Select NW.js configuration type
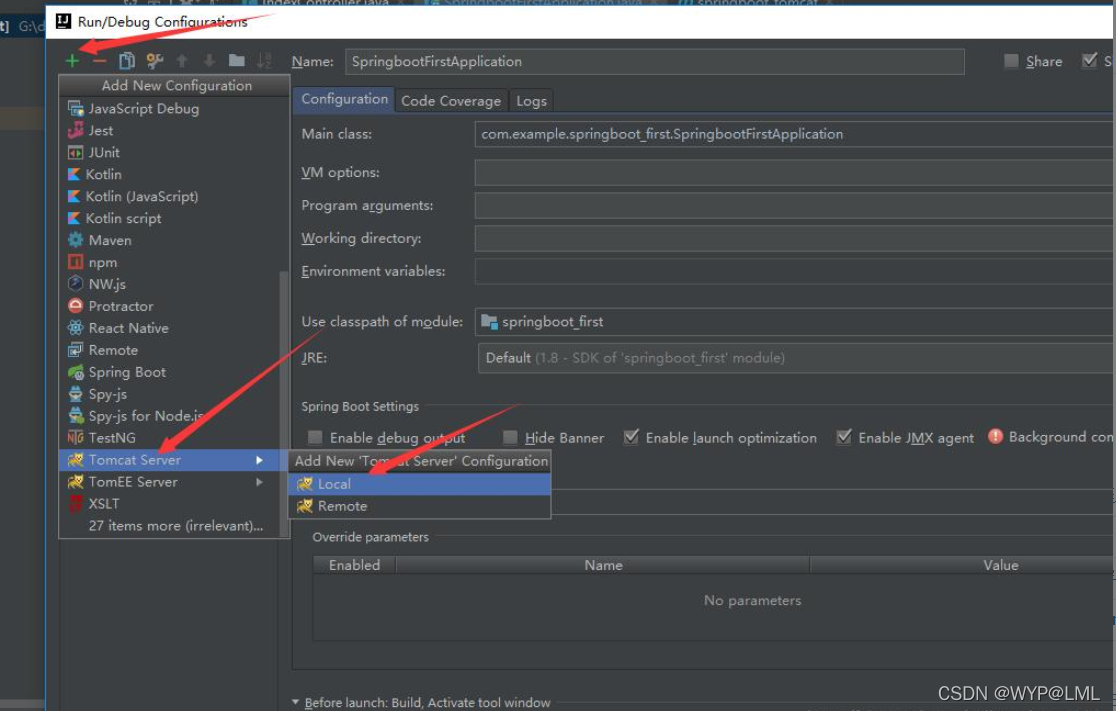Image resolution: width=1116 pixels, height=711 pixels. pyautogui.click(x=171, y=285)
